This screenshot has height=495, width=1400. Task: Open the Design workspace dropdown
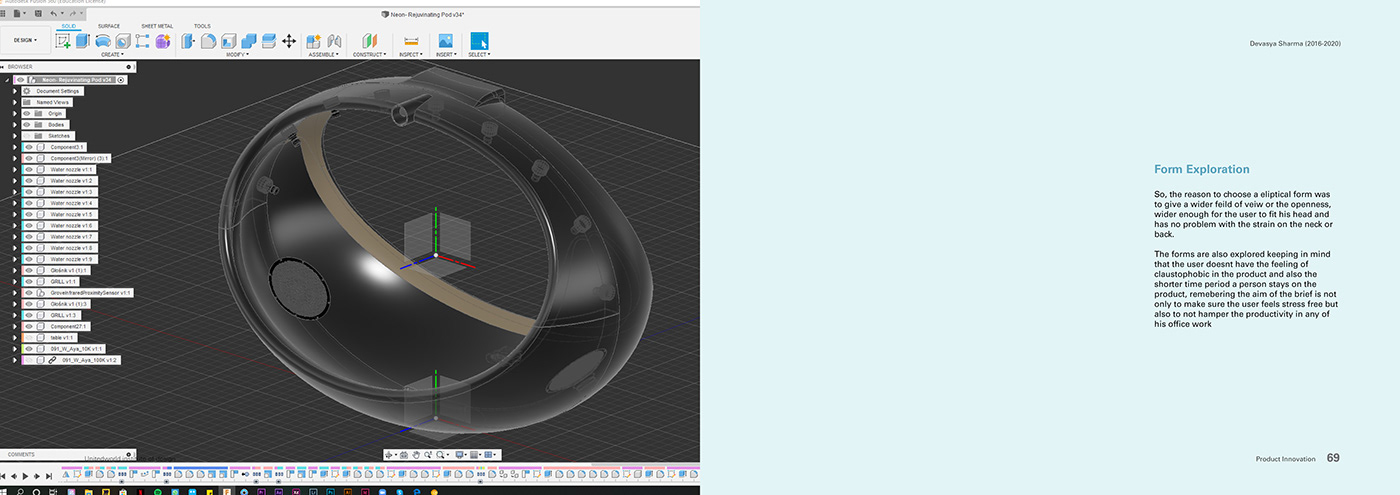pos(25,41)
